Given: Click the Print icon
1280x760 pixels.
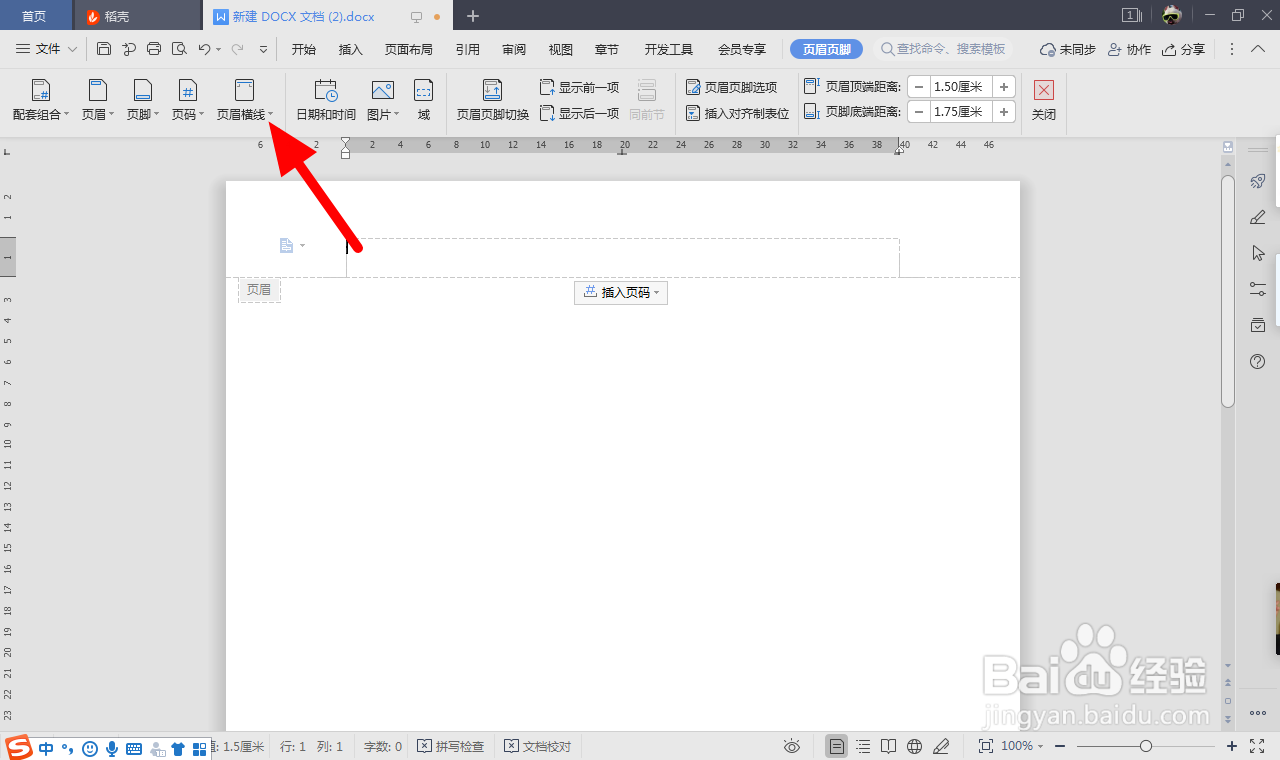Looking at the screenshot, I should (154, 49).
